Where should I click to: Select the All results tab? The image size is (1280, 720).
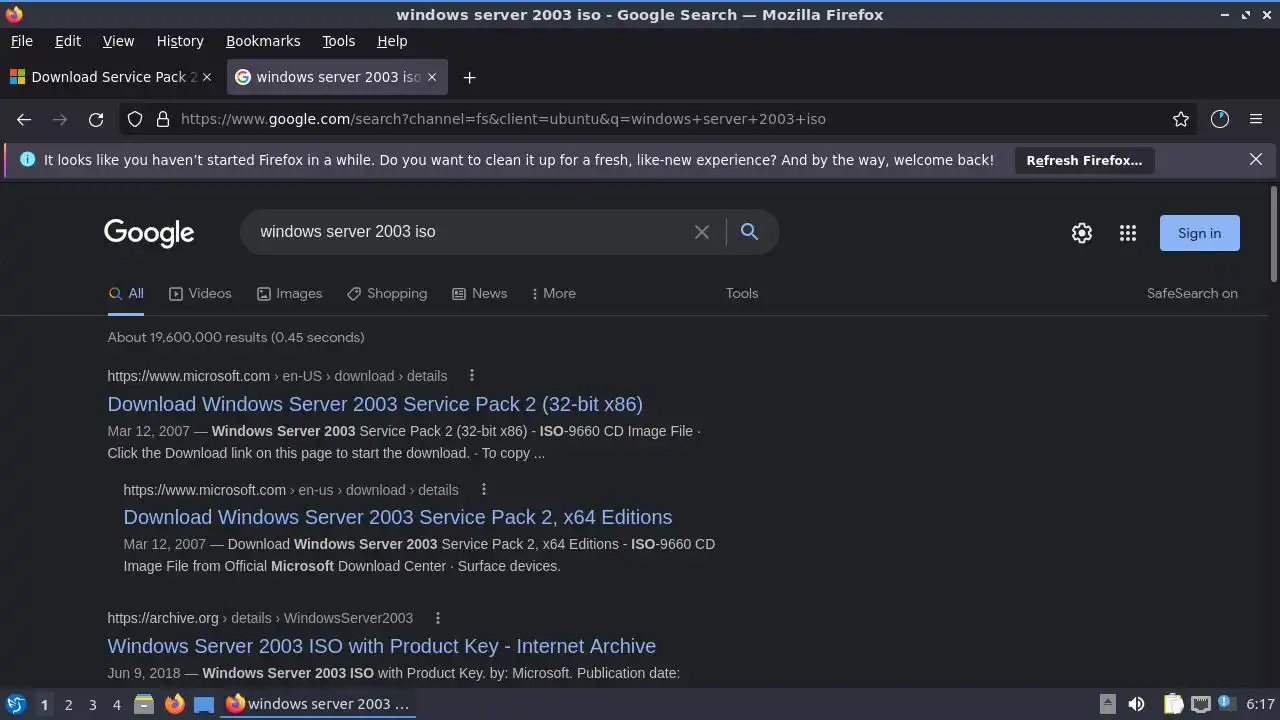click(126, 293)
